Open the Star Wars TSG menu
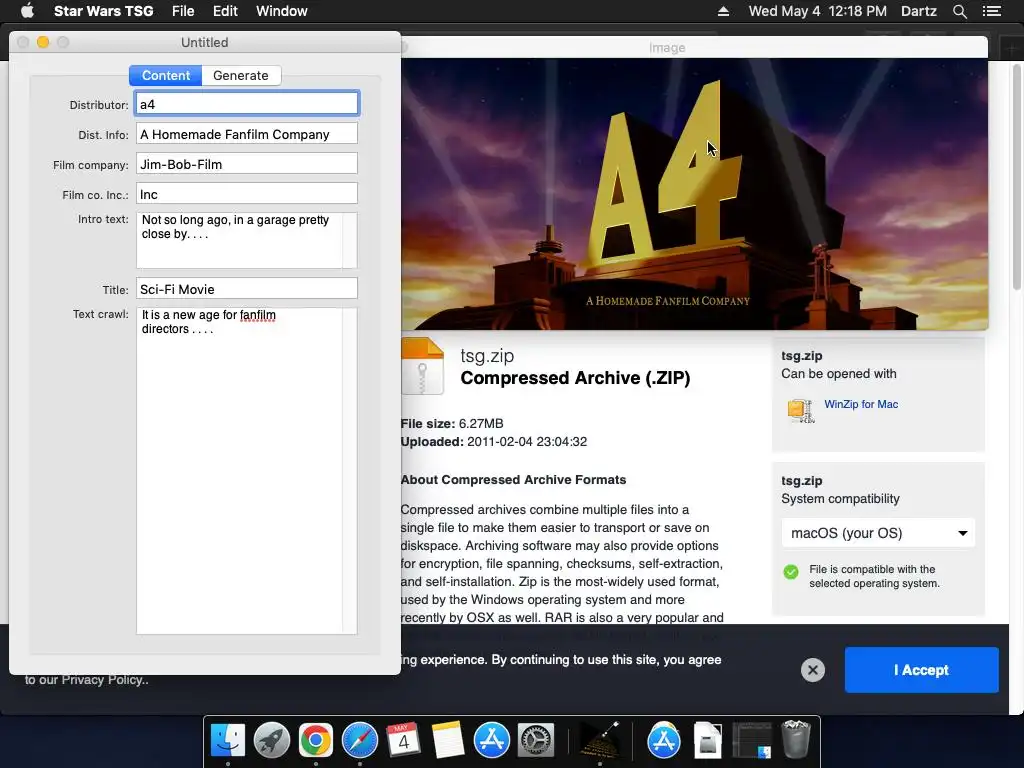Image resolution: width=1024 pixels, height=768 pixels. (x=103, y=11)
